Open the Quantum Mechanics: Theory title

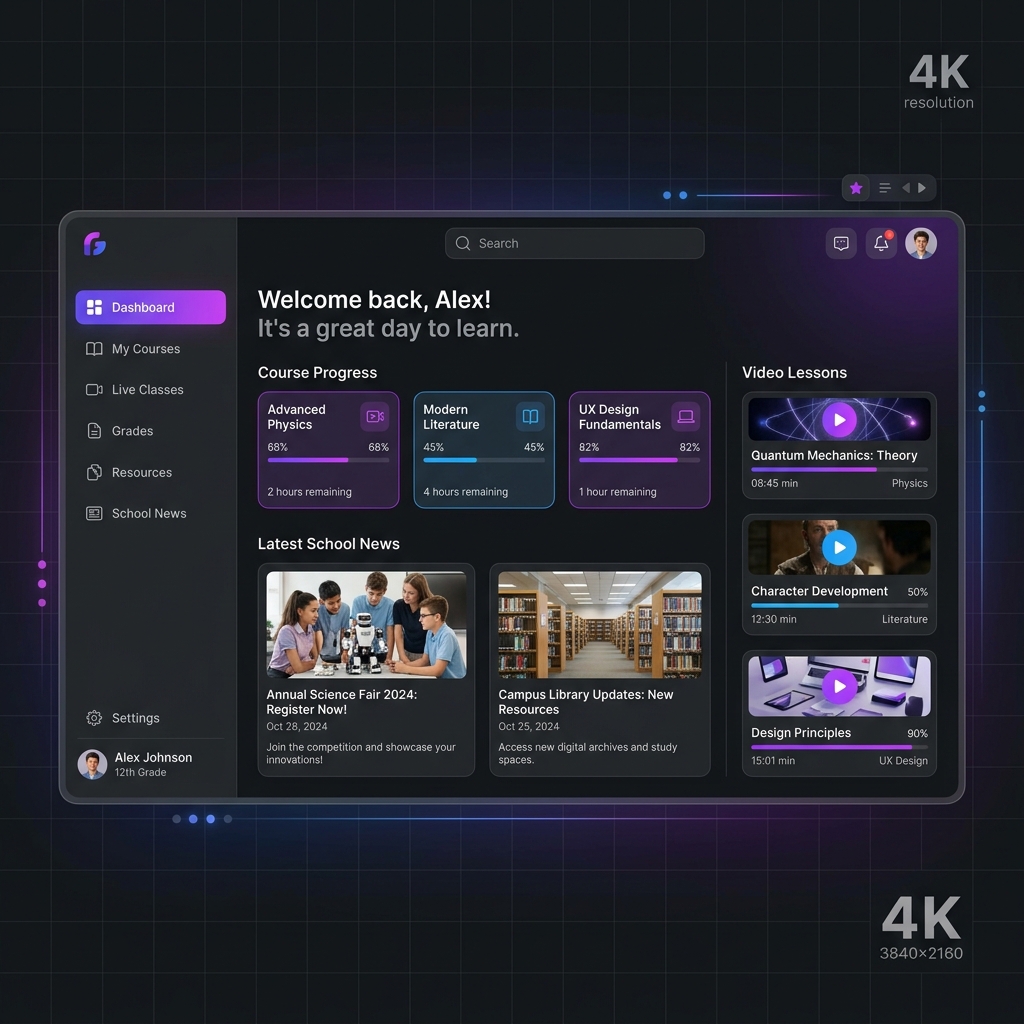pyautogui.click(x=834, y=455)
